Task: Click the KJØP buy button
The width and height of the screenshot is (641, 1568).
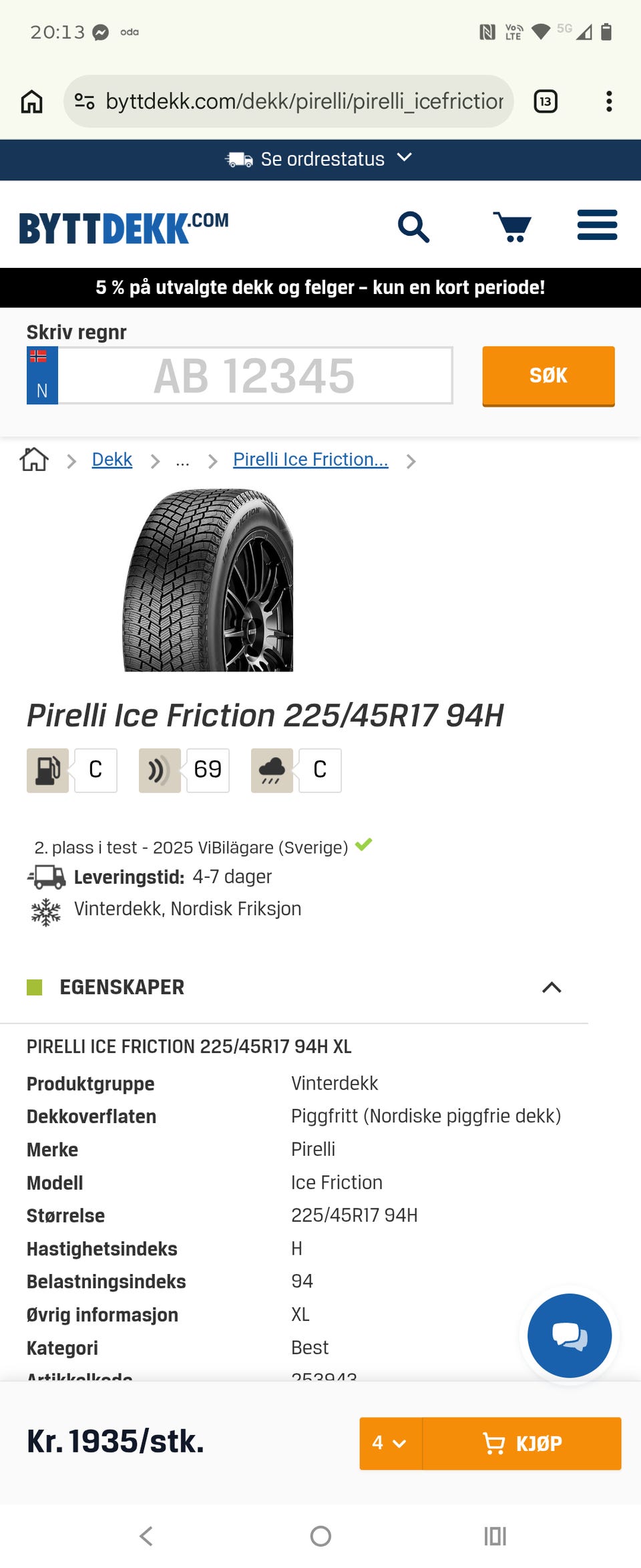Action: (522, 1444)
